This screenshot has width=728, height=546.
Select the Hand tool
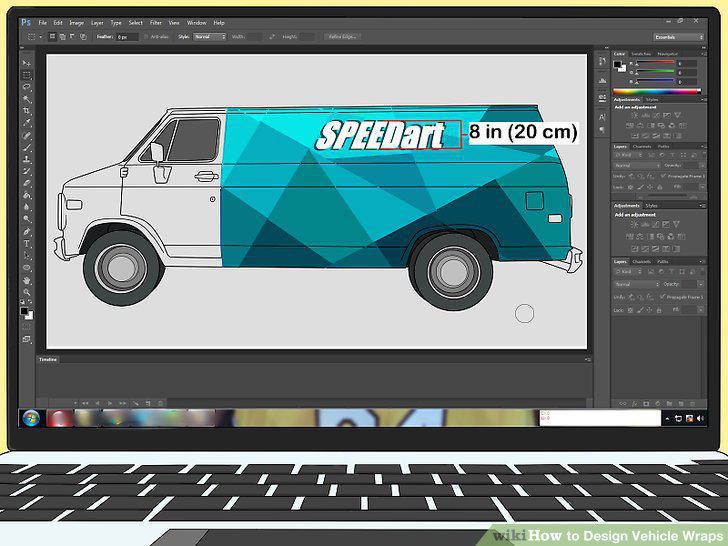(x=26, y=280)
